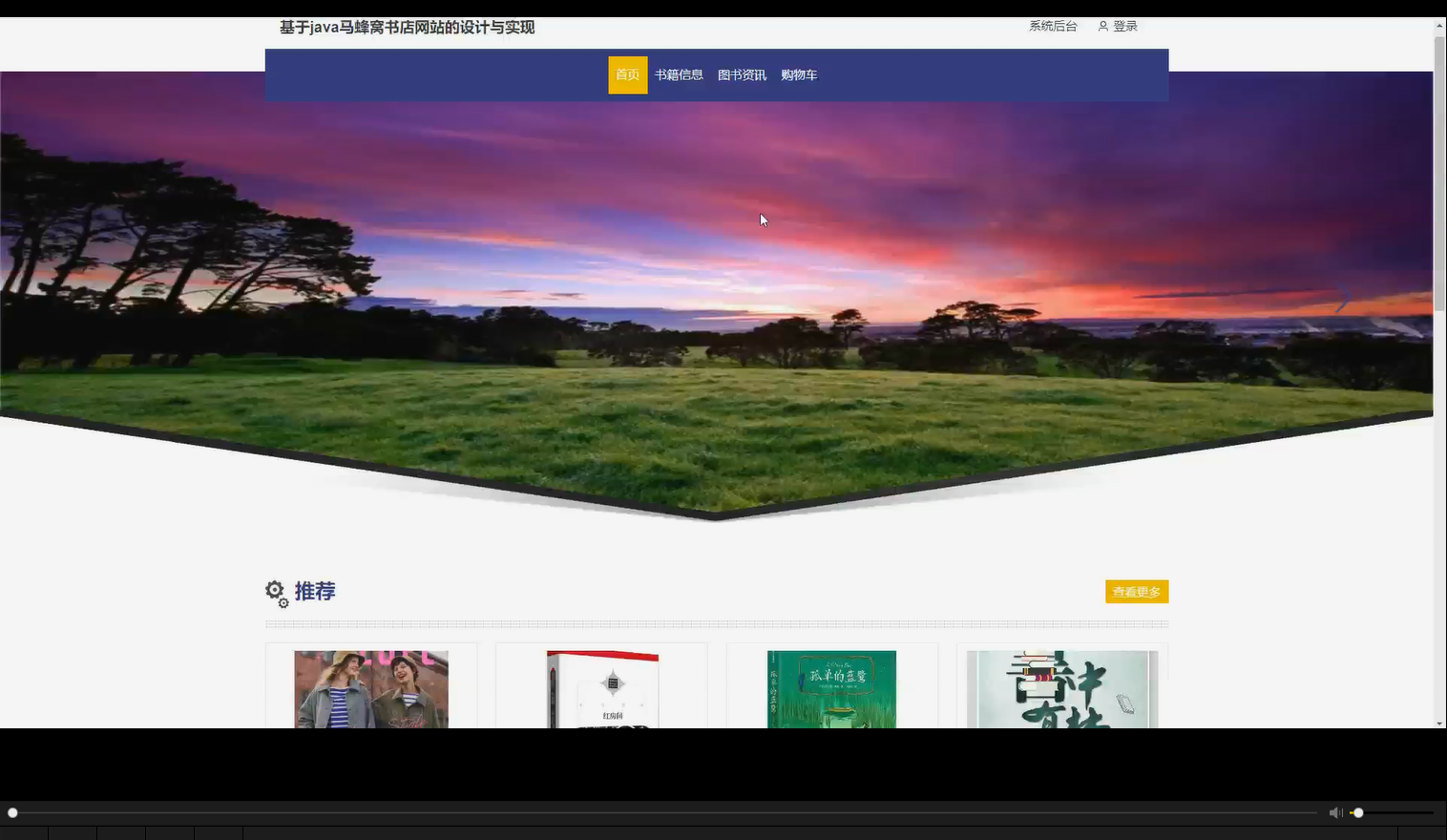Open the first recommended book with two women
The width and height of the screenshot is (1447, 840).
point(371,689)
